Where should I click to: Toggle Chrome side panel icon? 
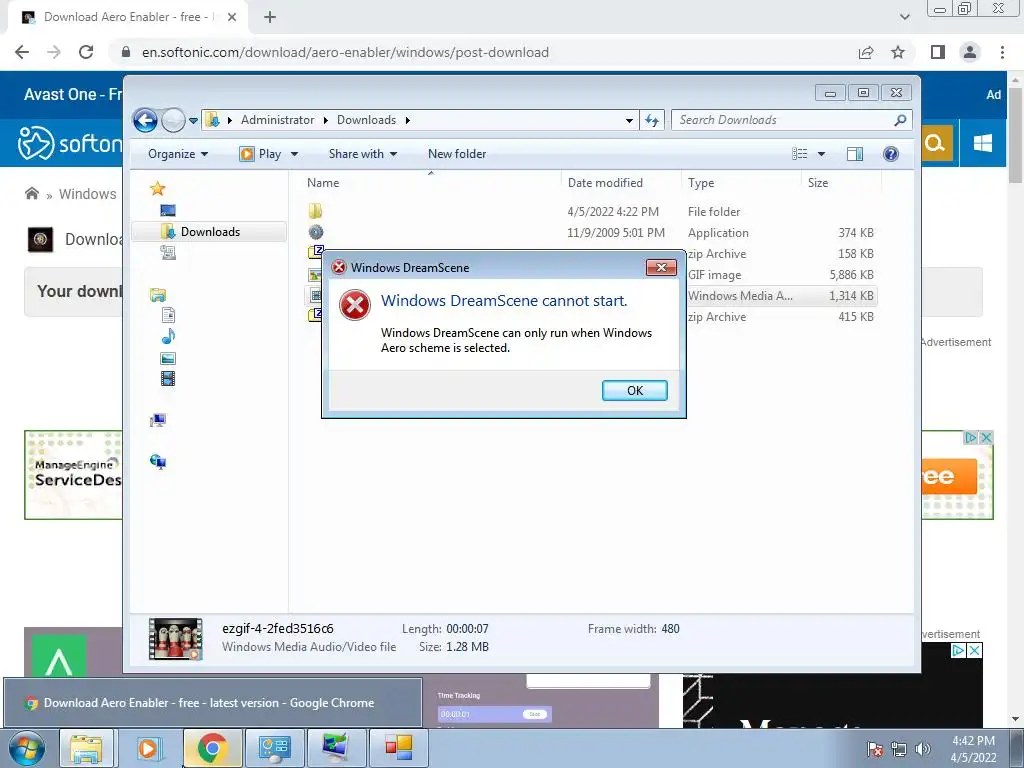click(x=938, y=52)
